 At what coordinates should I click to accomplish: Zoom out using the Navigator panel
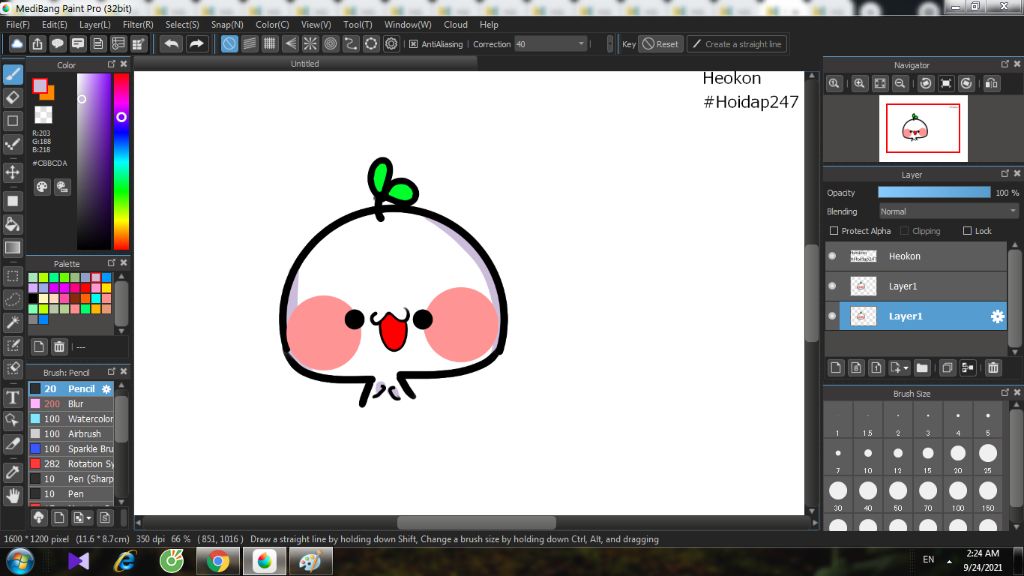coord(900,84)
